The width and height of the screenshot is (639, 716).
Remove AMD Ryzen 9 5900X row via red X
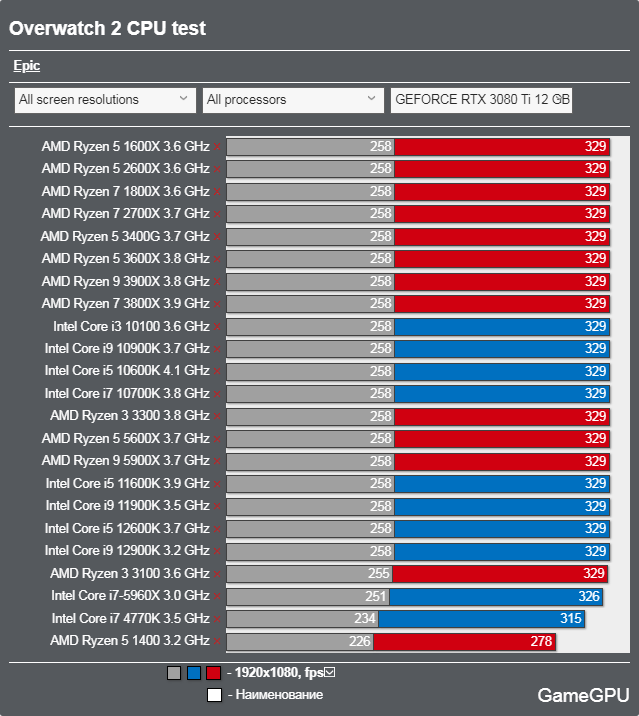coord(217,462)
